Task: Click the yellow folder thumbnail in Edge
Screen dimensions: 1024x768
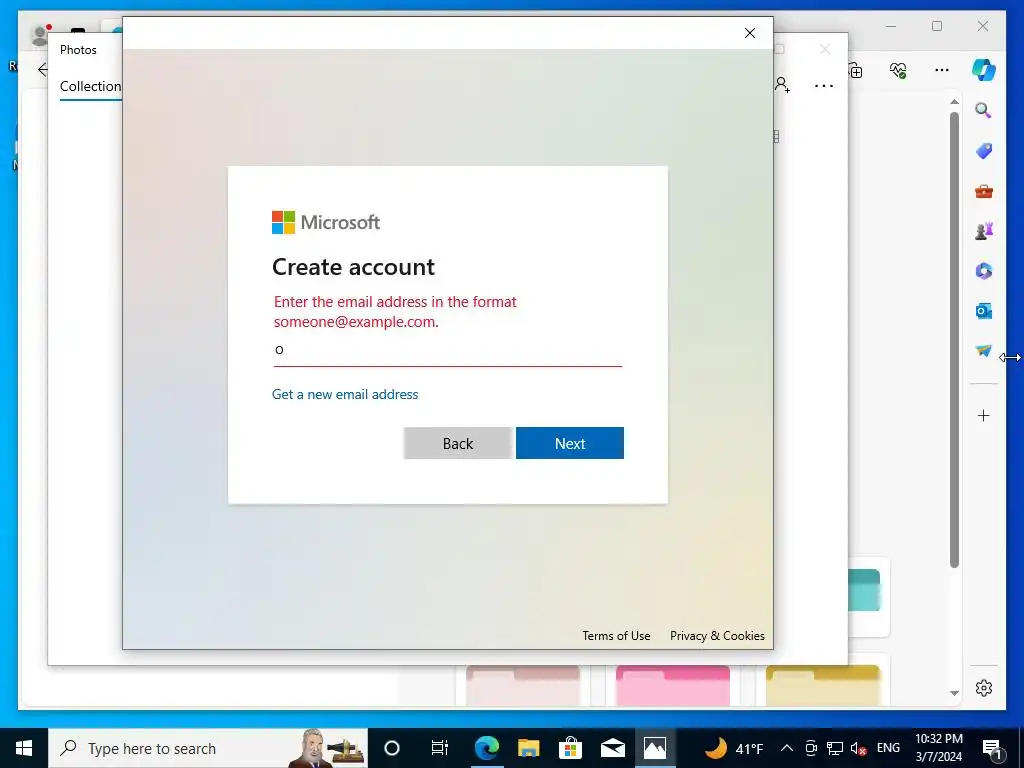Action: point(822,685)
